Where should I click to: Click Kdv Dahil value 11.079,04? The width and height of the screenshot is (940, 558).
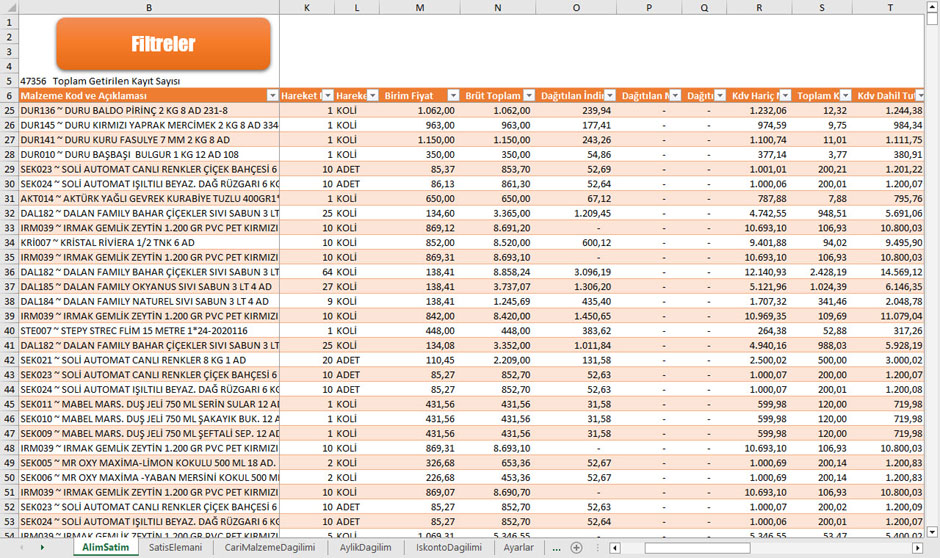click(890, 316)
